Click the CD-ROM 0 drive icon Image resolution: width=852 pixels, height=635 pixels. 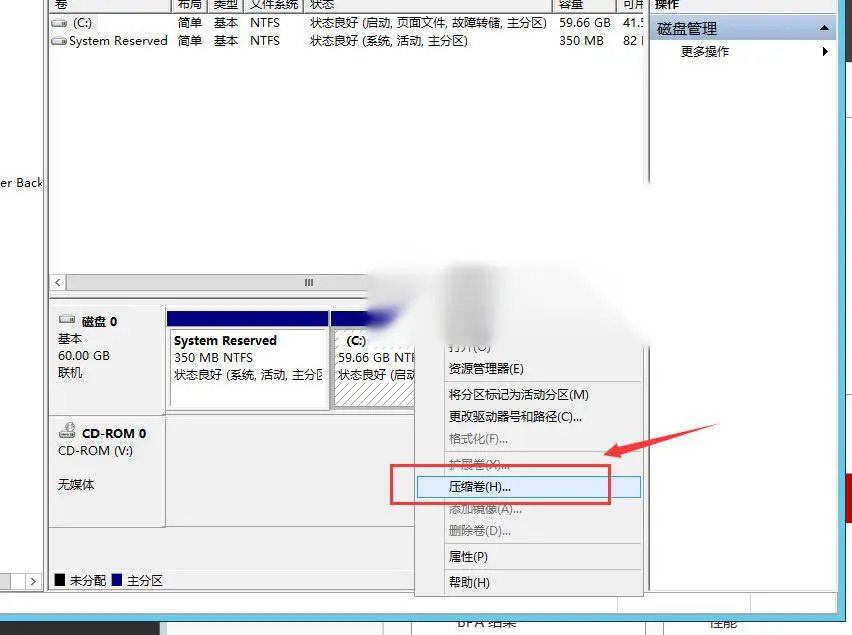tap(67, 430)
